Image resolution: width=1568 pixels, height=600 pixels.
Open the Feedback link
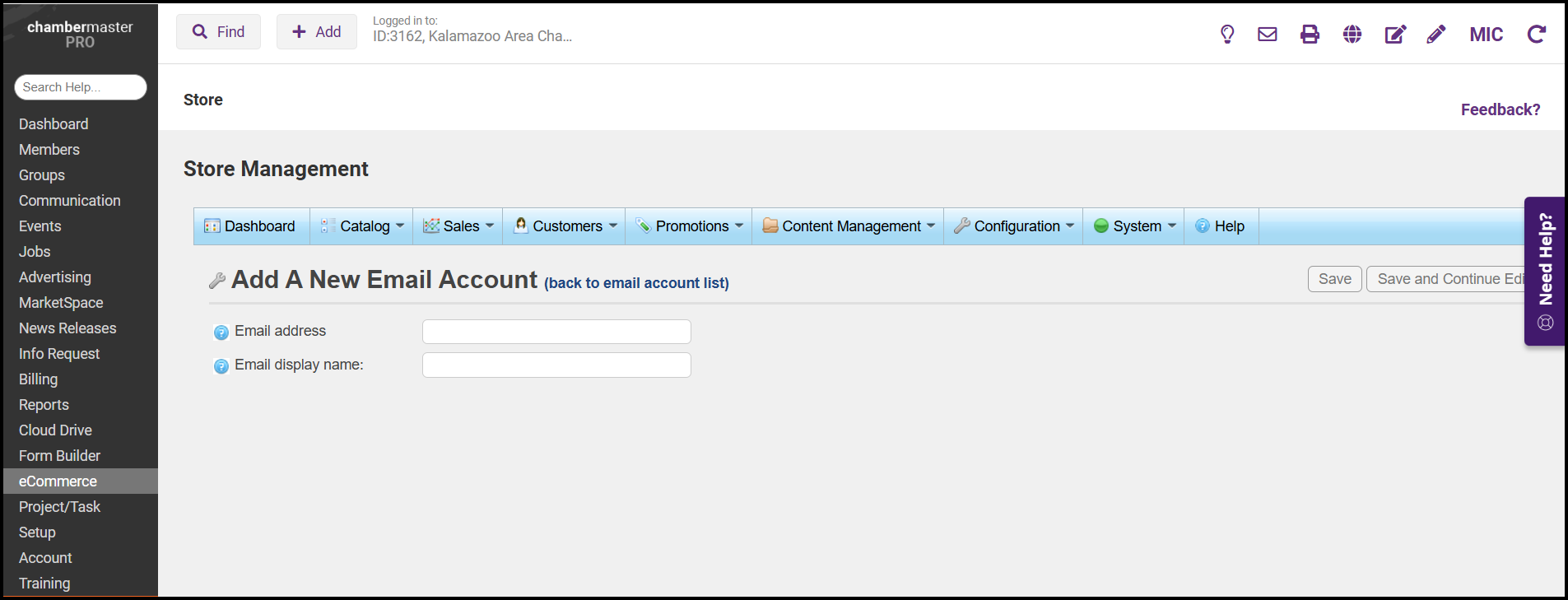(1501, 109)
